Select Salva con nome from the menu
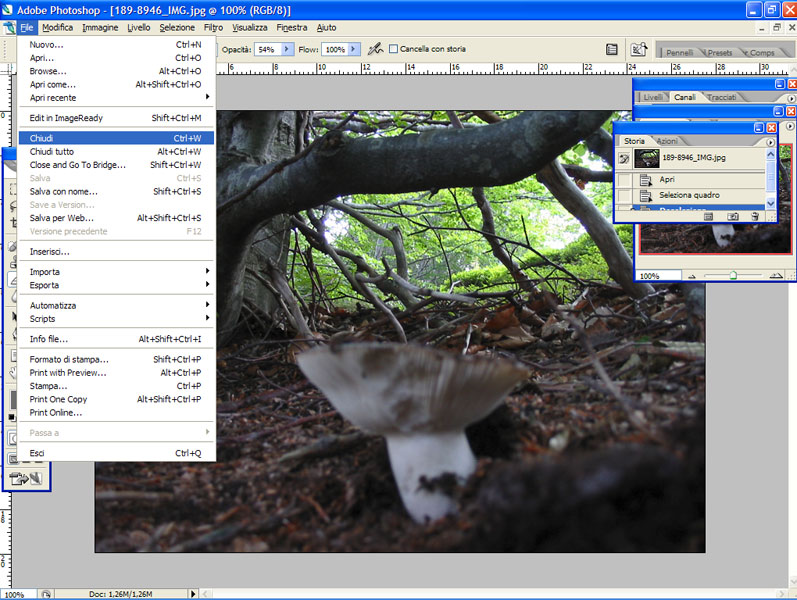The width and height of the screenshot is (797, 600). coord(64,191)
